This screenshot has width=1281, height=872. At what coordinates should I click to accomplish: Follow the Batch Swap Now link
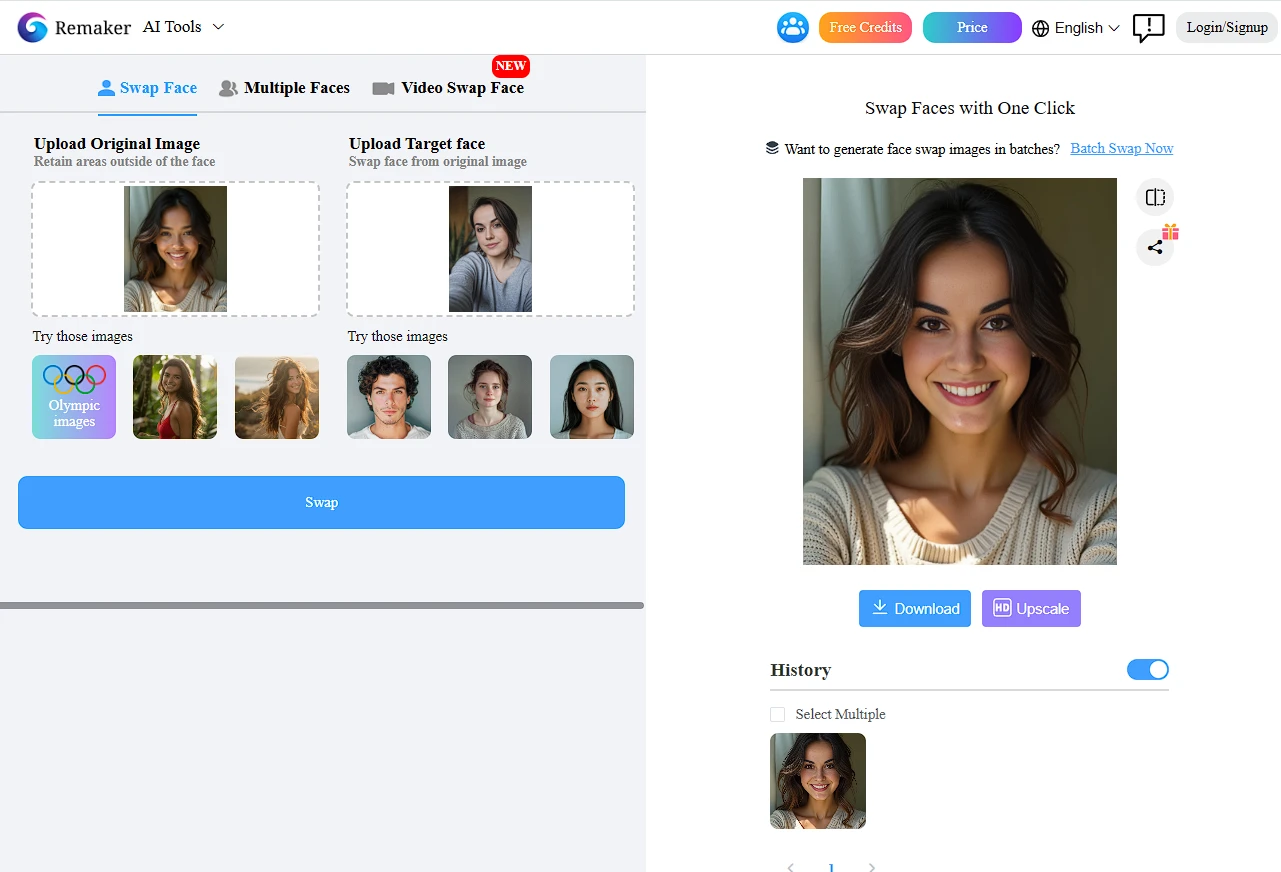click(1121, 148)
